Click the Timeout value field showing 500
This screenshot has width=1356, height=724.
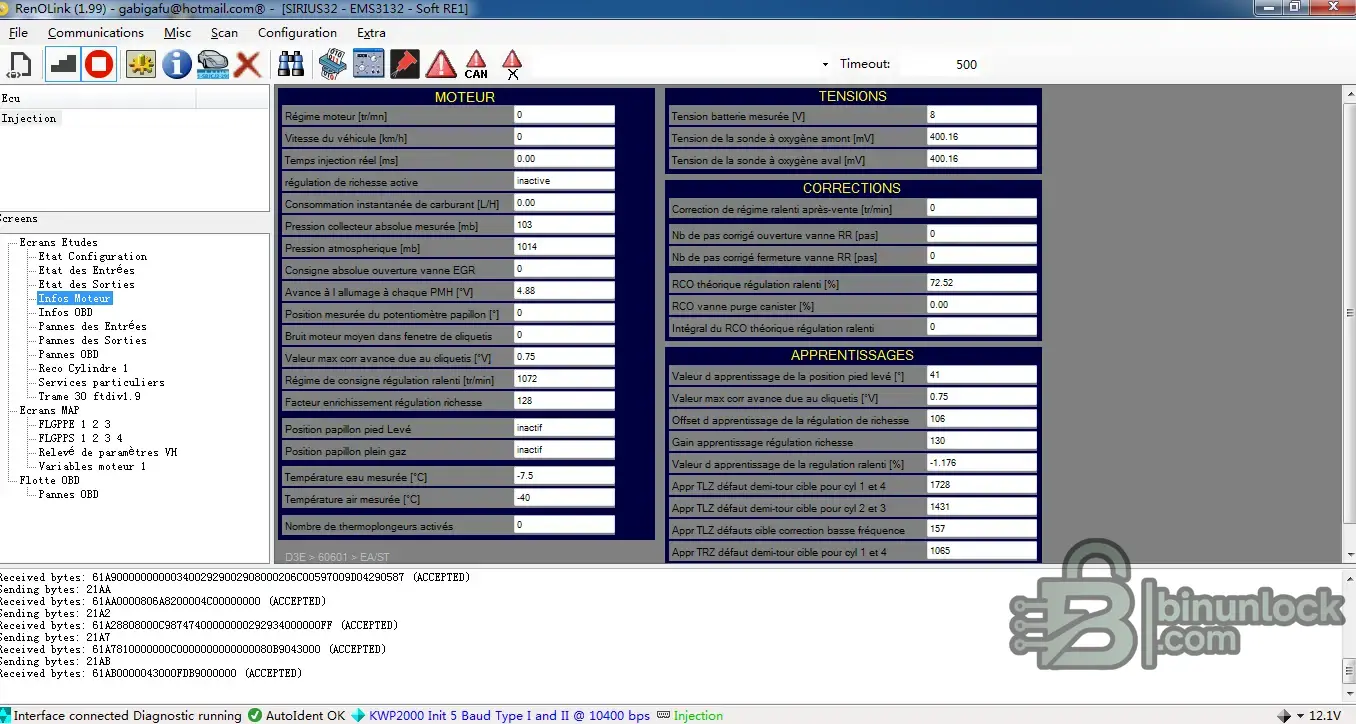[x=941, y=65]
